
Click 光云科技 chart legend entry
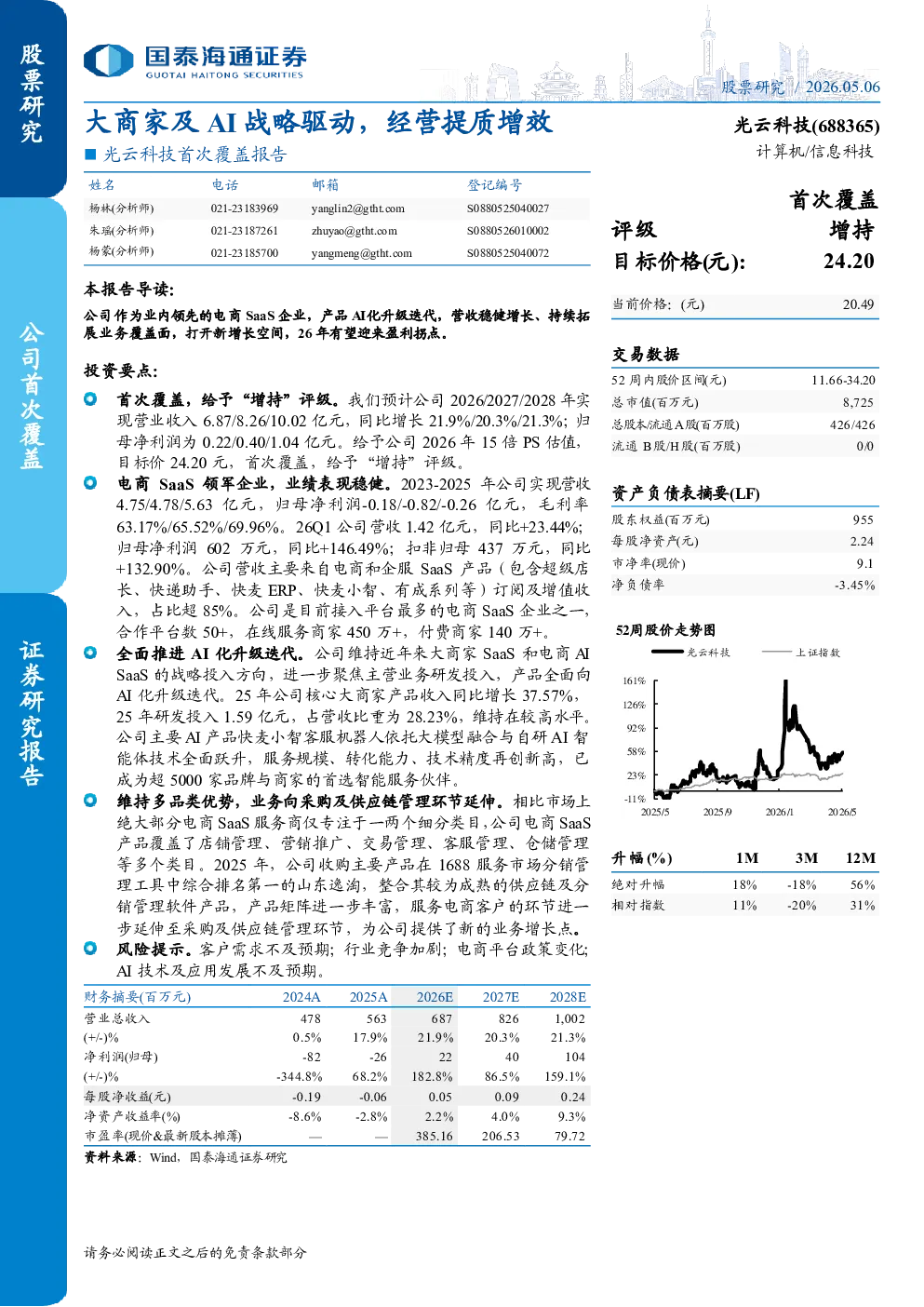pyautogui.click(x=691, y=653)
